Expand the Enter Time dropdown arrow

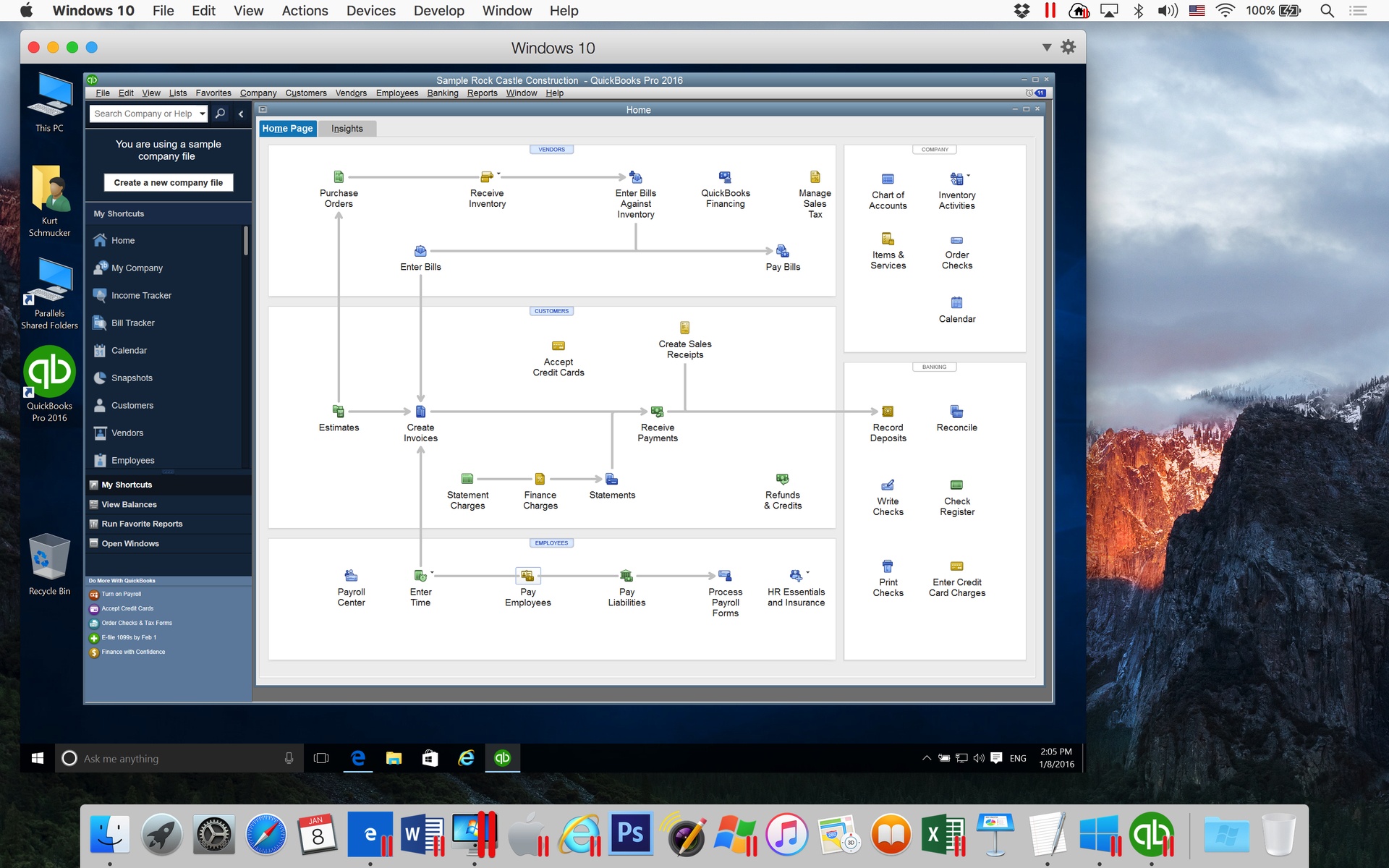coord(432,573)
